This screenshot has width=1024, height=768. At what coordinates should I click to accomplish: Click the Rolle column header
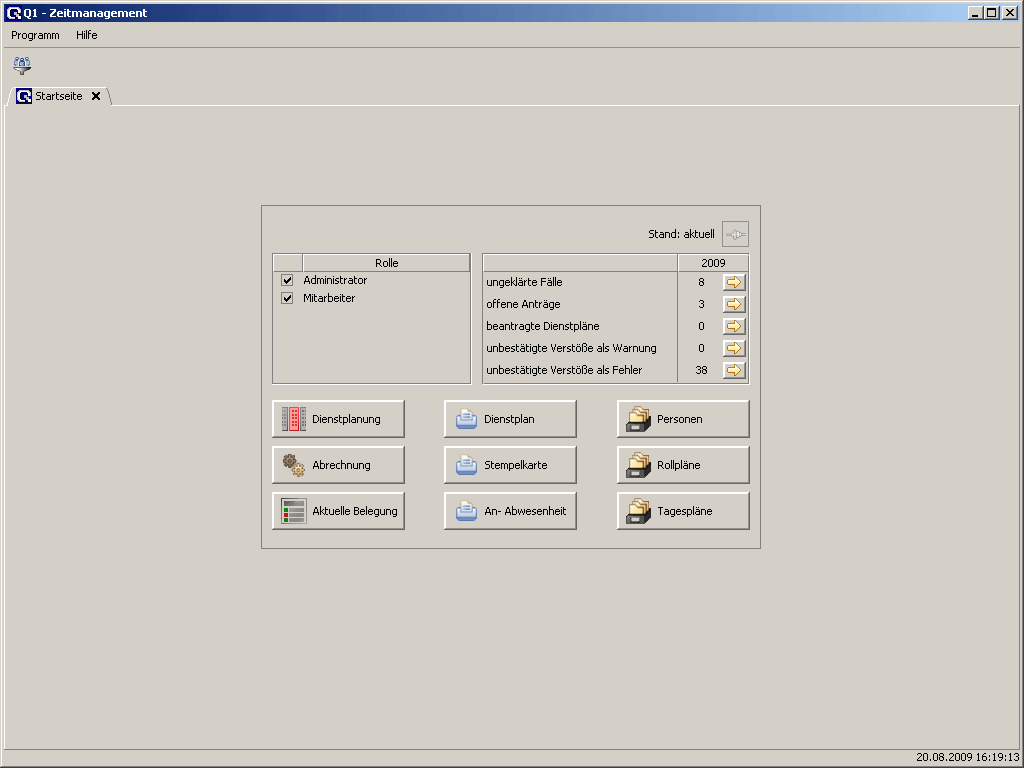pos(386,263)
